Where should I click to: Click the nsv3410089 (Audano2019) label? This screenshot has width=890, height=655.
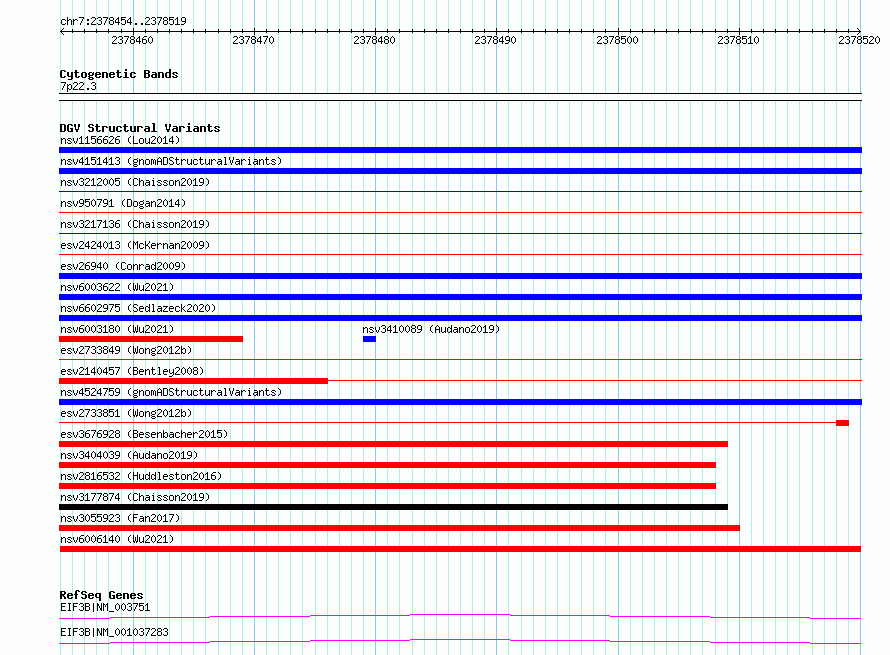coord(431,329)
